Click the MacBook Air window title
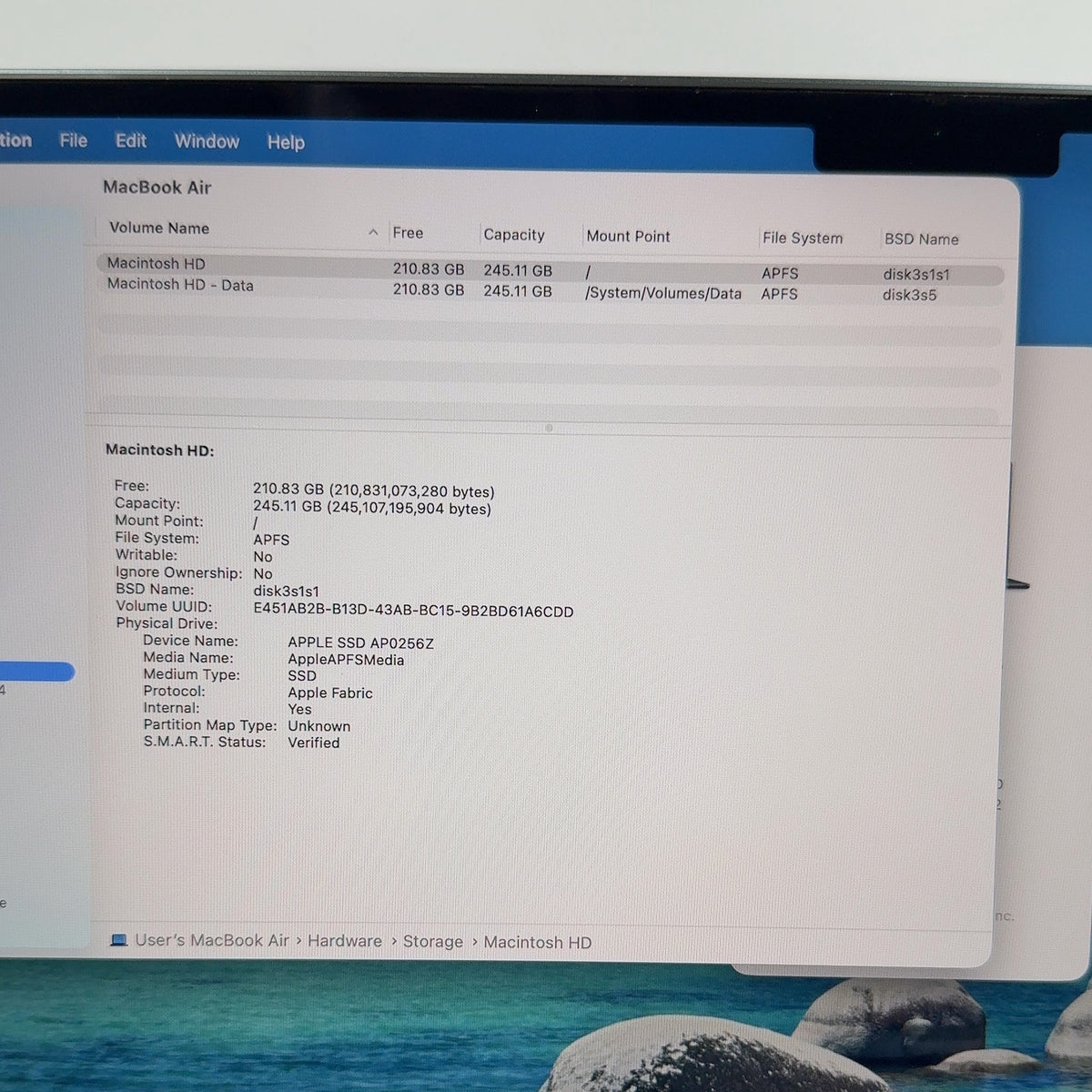This screenshot has height=1092, width=1092. 157,187
